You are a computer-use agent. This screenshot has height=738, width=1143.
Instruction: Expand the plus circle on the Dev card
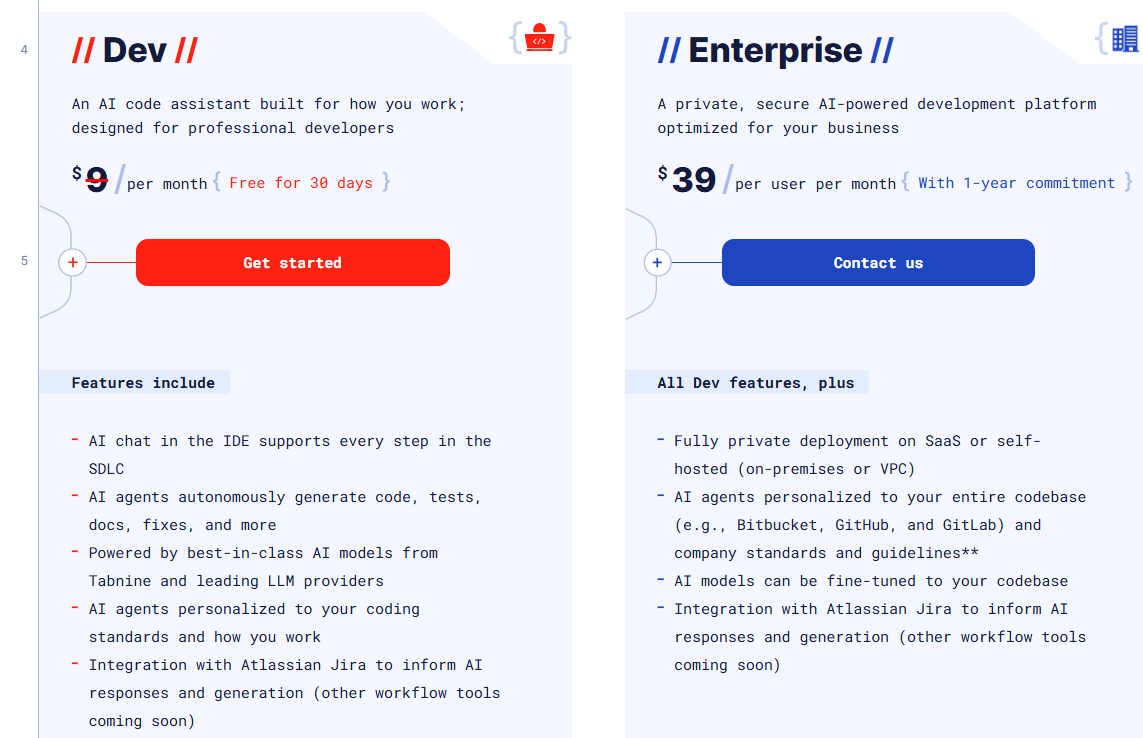tap(72, 262)
